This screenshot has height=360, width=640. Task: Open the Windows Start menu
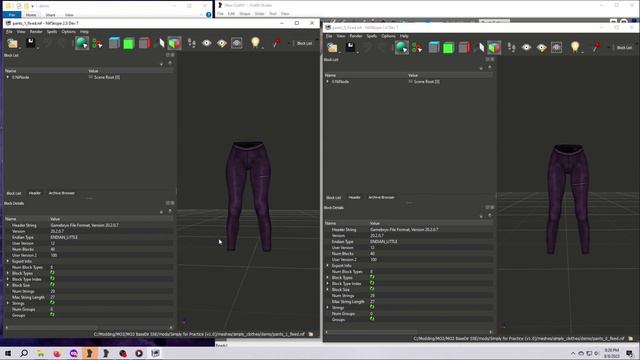[x=8, y=353]
